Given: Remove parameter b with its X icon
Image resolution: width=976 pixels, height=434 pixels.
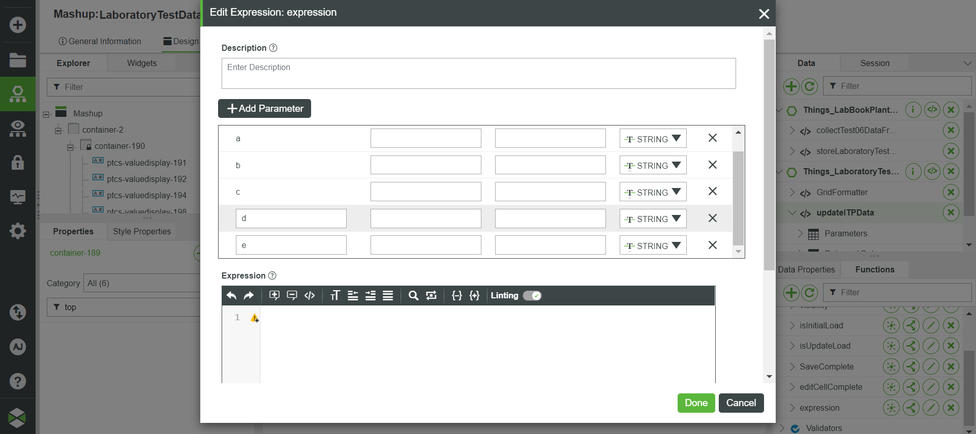Looking at the screenshot, I should [713, 165].
